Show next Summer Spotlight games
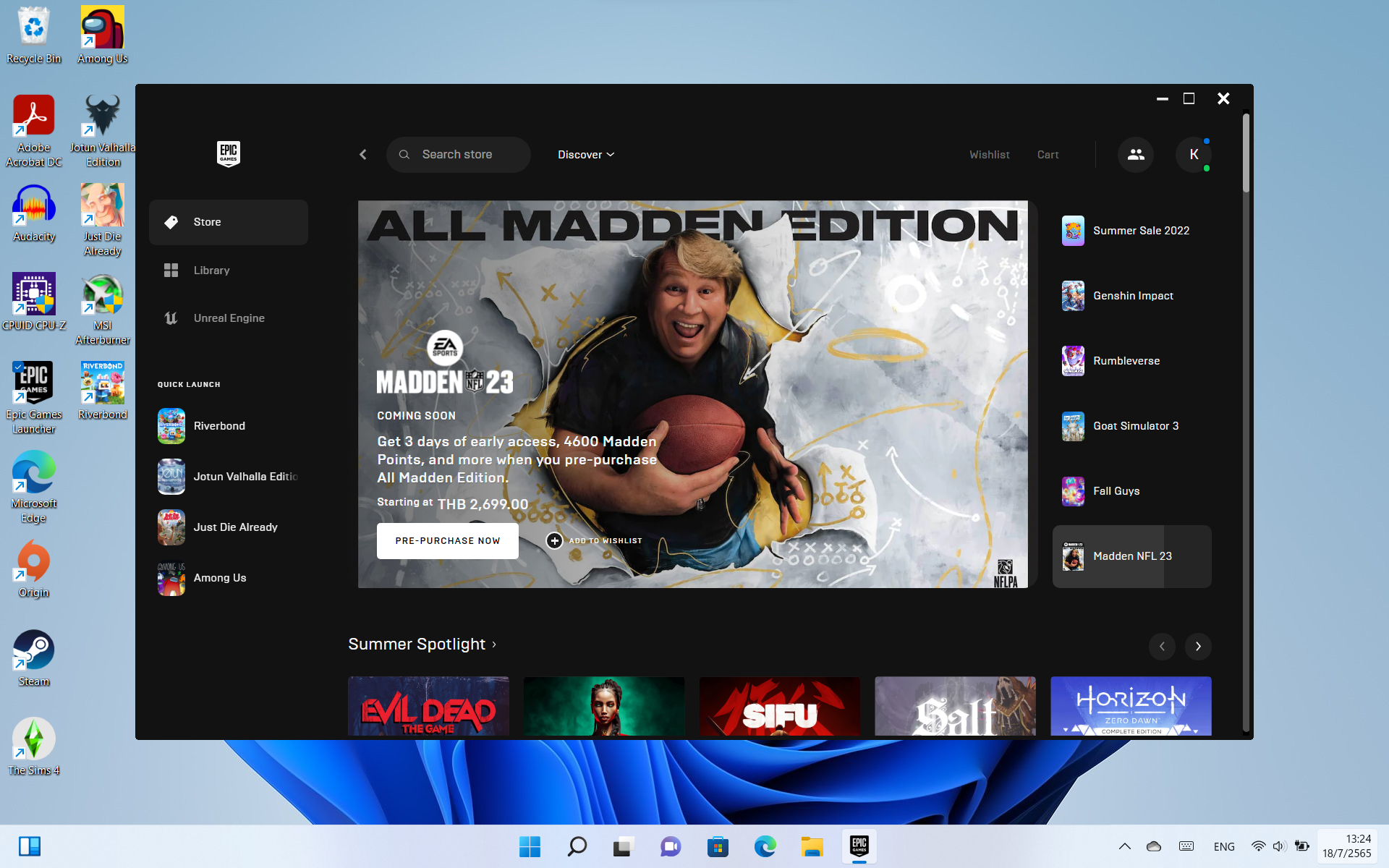Image resolution: width=1389 pixels, height=868 pixels. click(x=1198, y=646)
